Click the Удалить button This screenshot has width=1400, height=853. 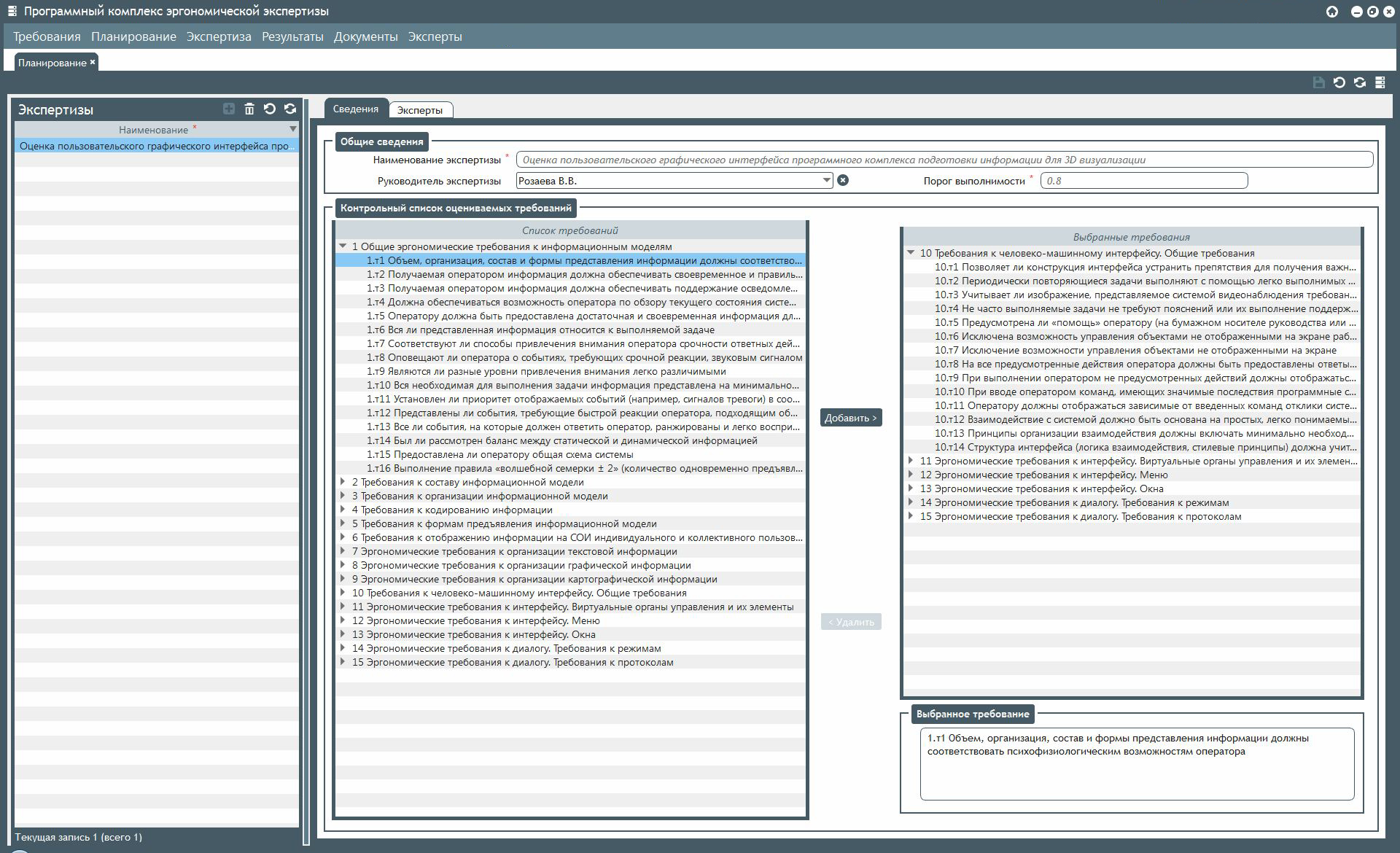tap(851, 622)
